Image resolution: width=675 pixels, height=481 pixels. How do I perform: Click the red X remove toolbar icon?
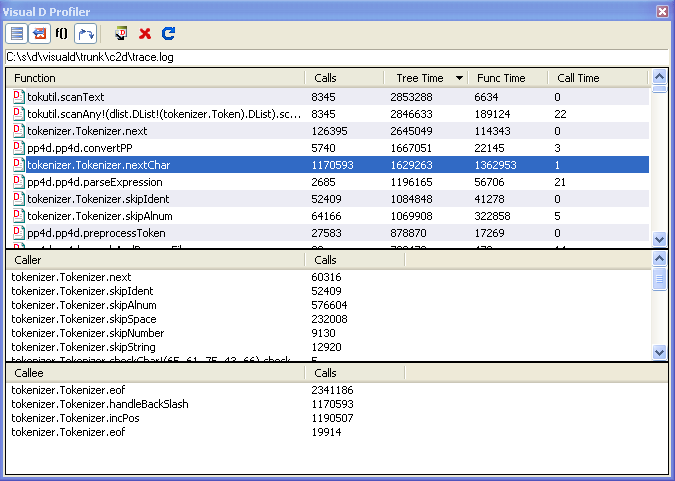click(x=145, y=33)
